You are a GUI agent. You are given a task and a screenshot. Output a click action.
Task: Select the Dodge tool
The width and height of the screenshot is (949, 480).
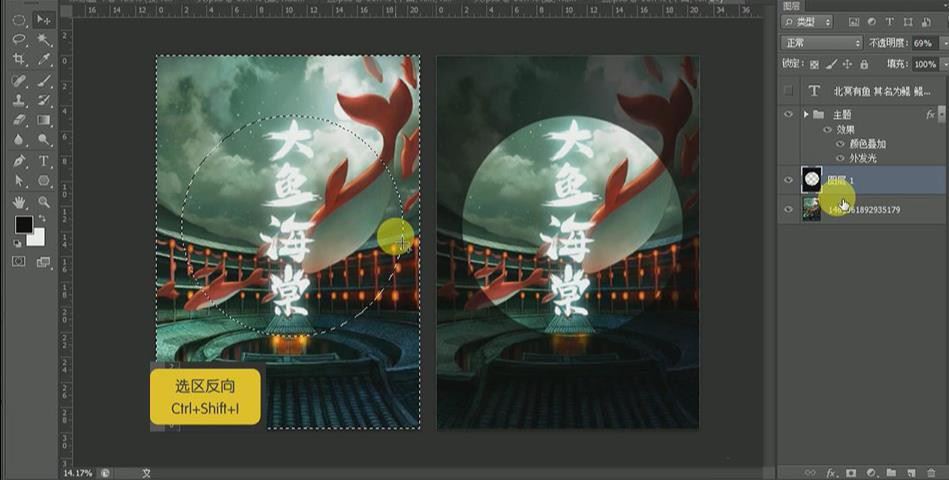44,139
